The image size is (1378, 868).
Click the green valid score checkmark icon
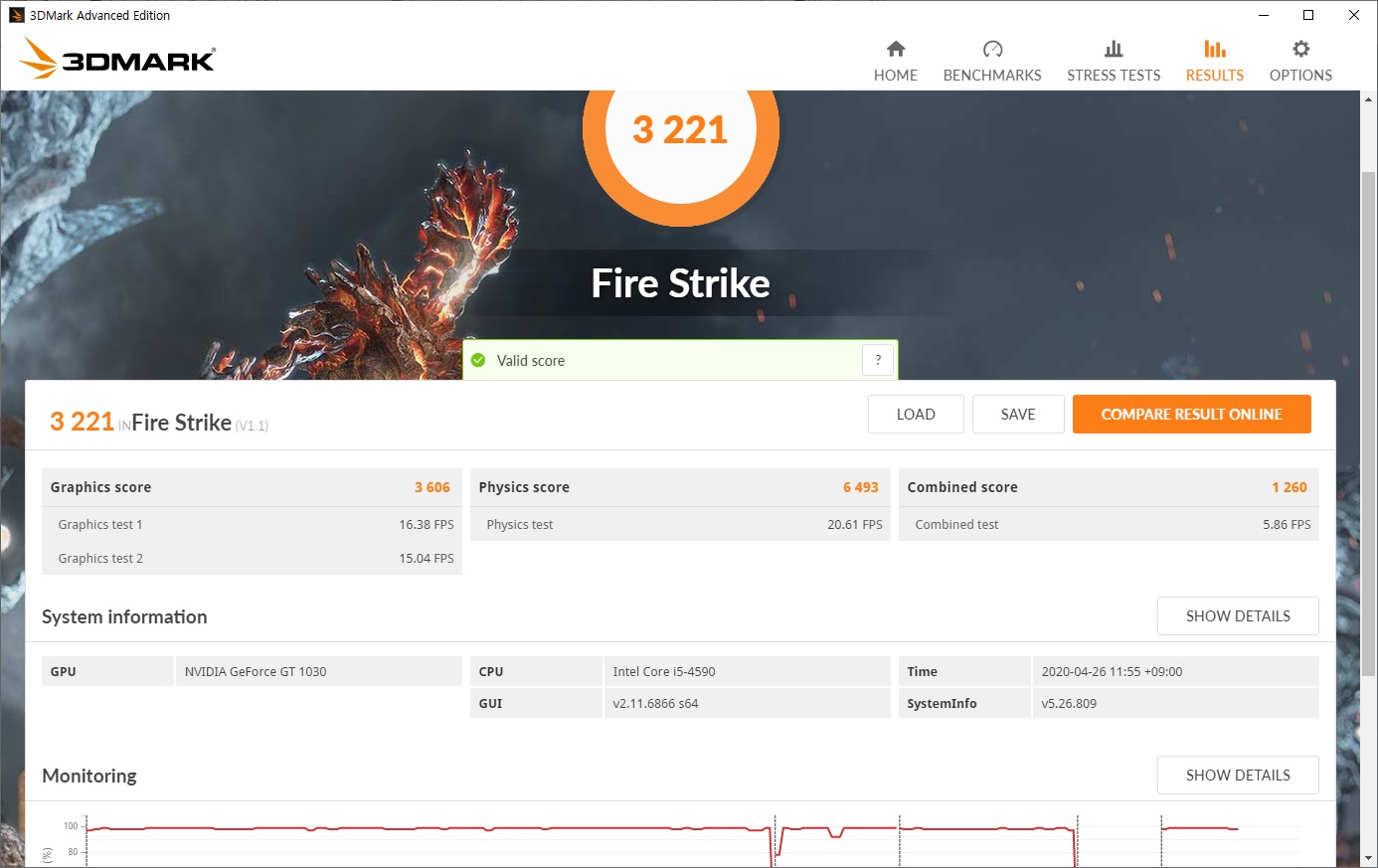point(478,360)
